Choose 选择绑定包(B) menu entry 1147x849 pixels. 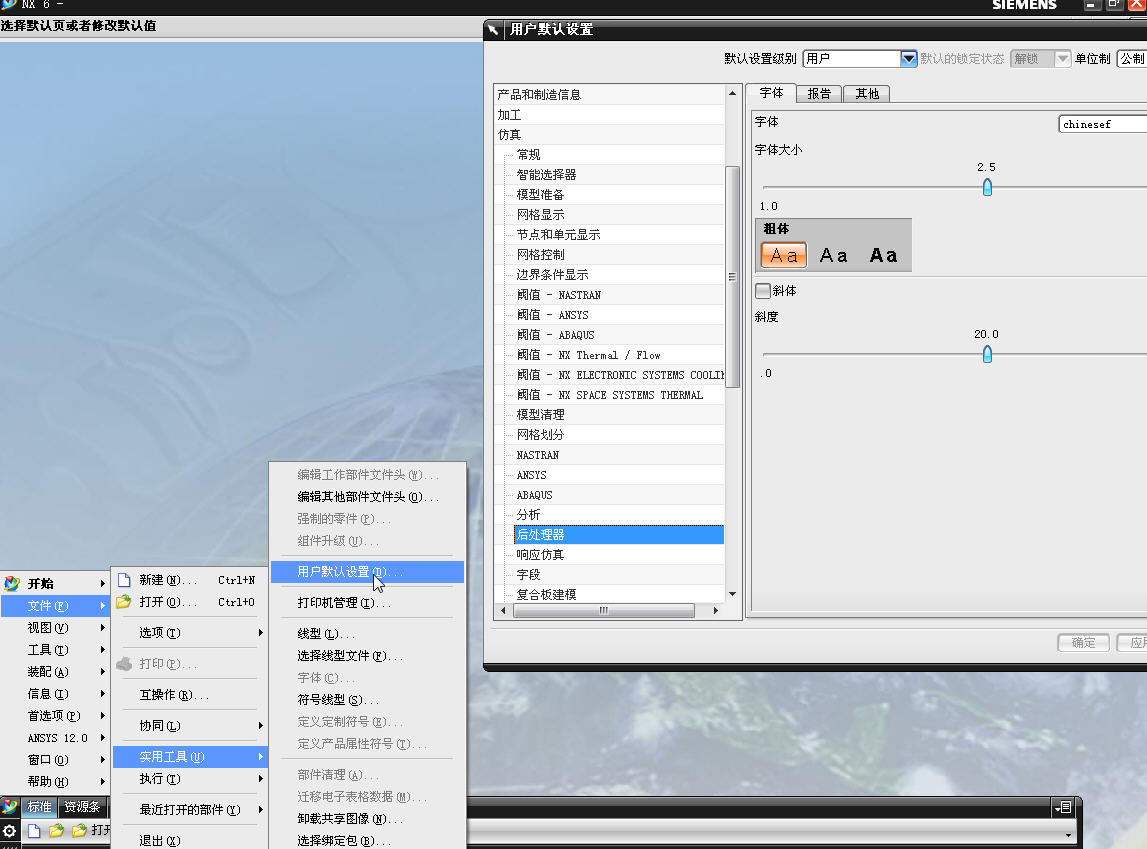point(367,840)
